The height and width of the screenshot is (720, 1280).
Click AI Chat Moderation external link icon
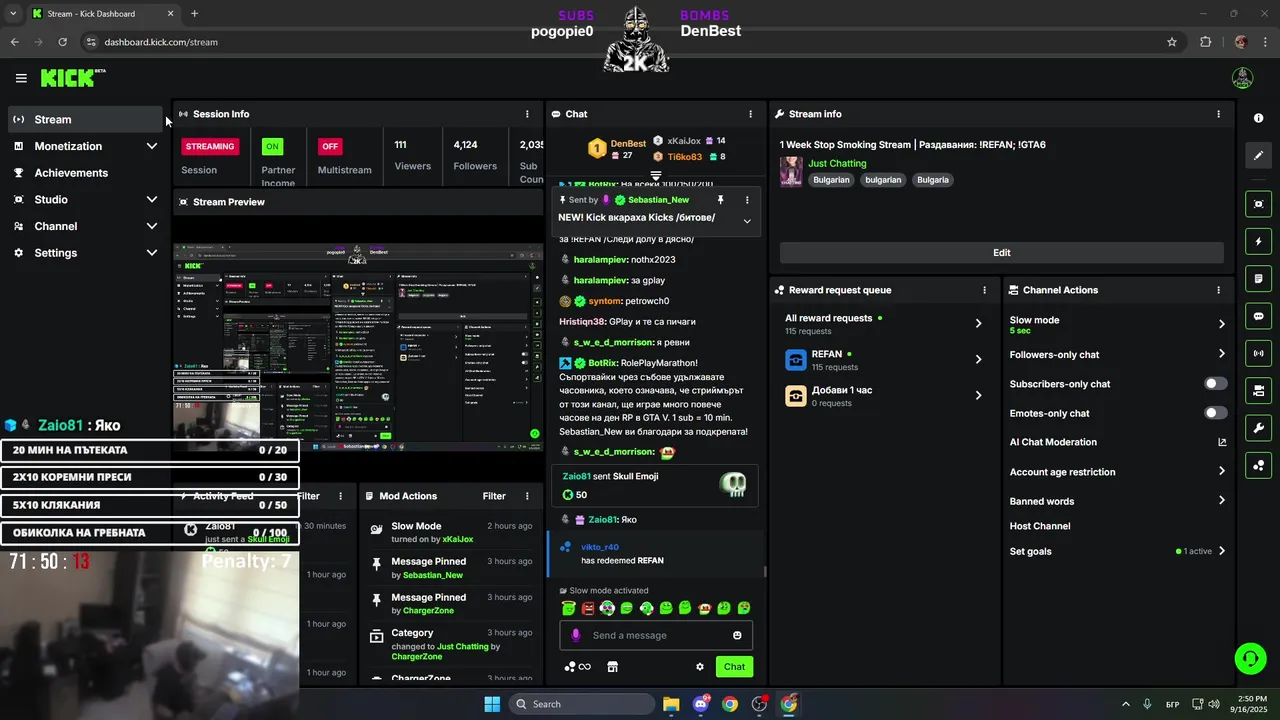tap(1222, 442)
